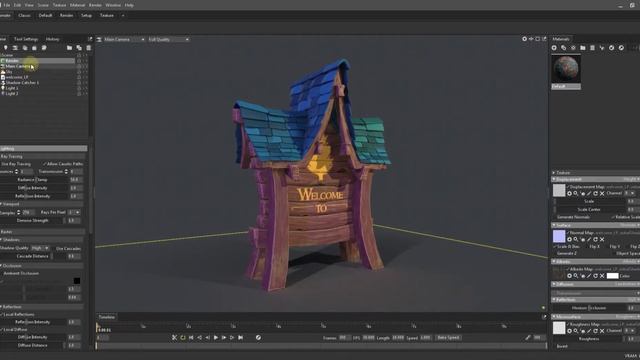Open the Material menu

[x=77, y=5]
